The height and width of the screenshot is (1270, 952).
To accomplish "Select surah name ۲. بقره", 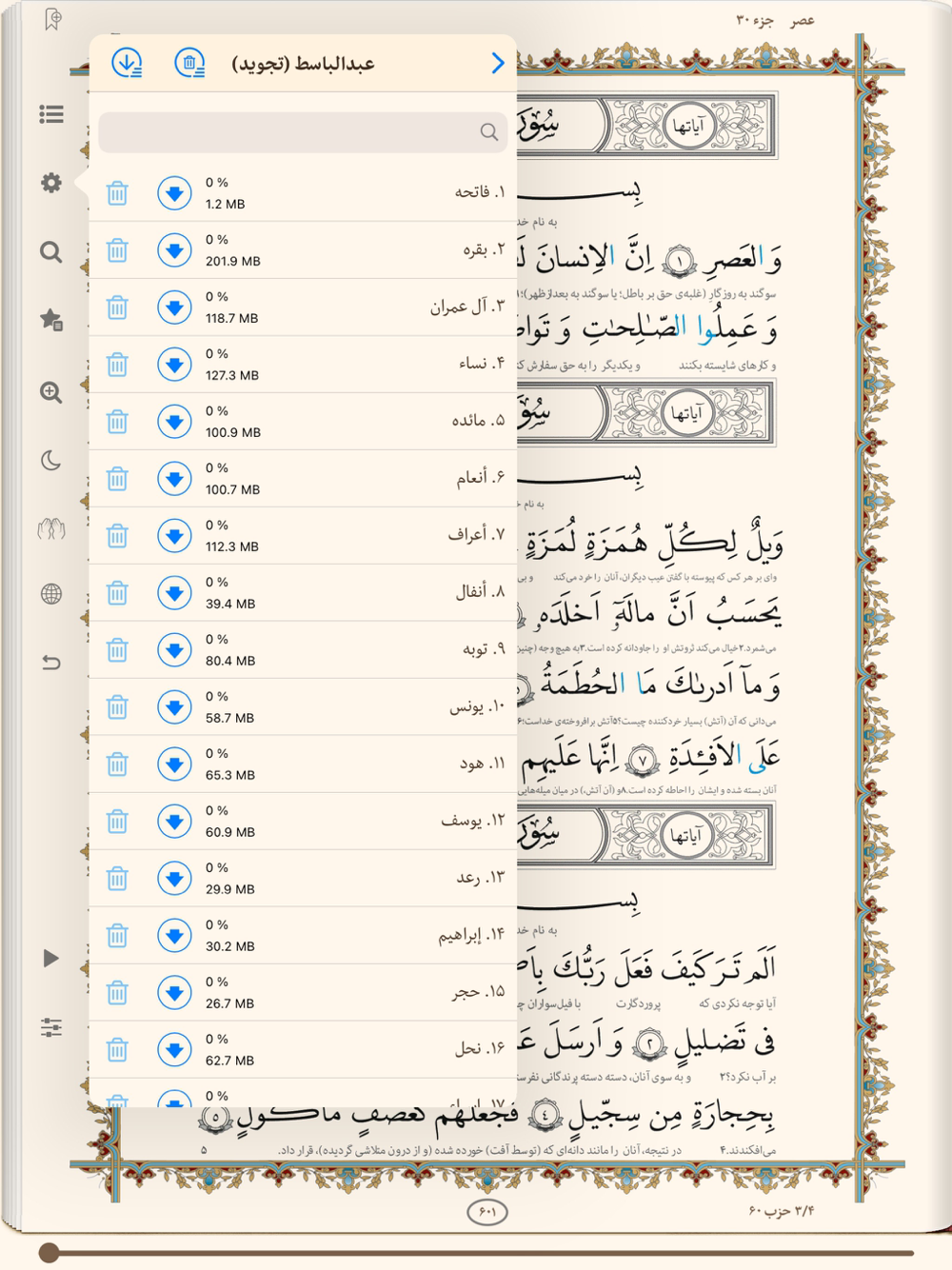I will (x=484, y=249).
